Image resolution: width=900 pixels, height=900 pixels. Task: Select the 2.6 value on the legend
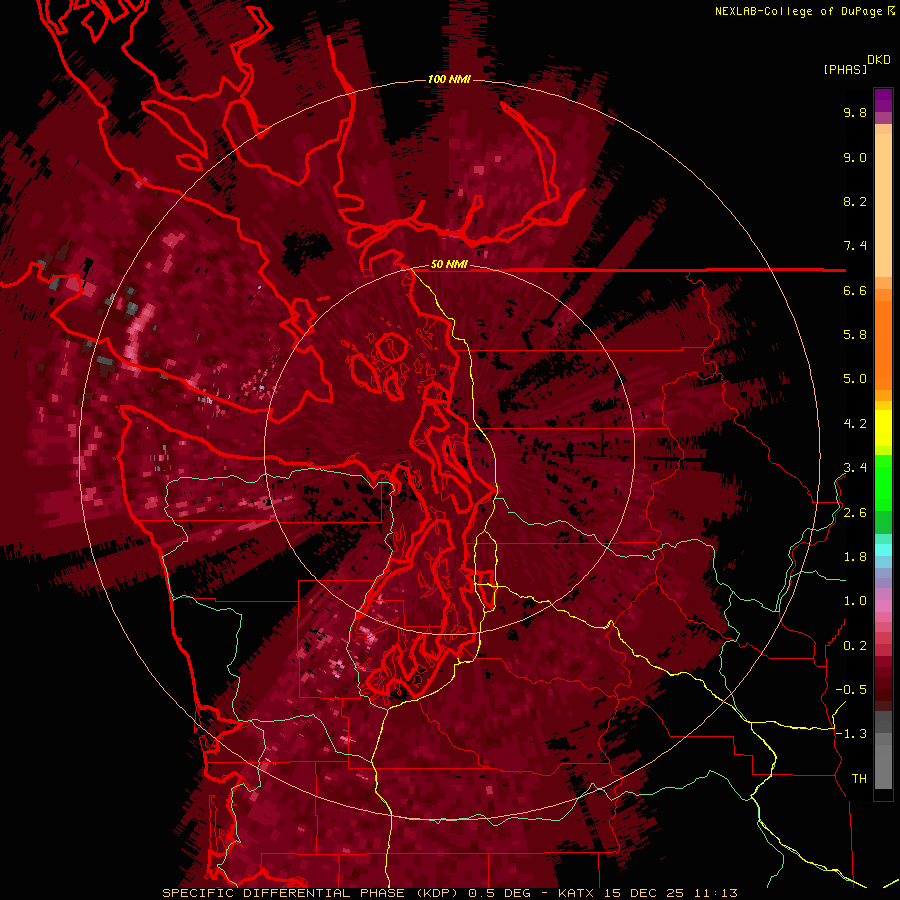[855, 513]
